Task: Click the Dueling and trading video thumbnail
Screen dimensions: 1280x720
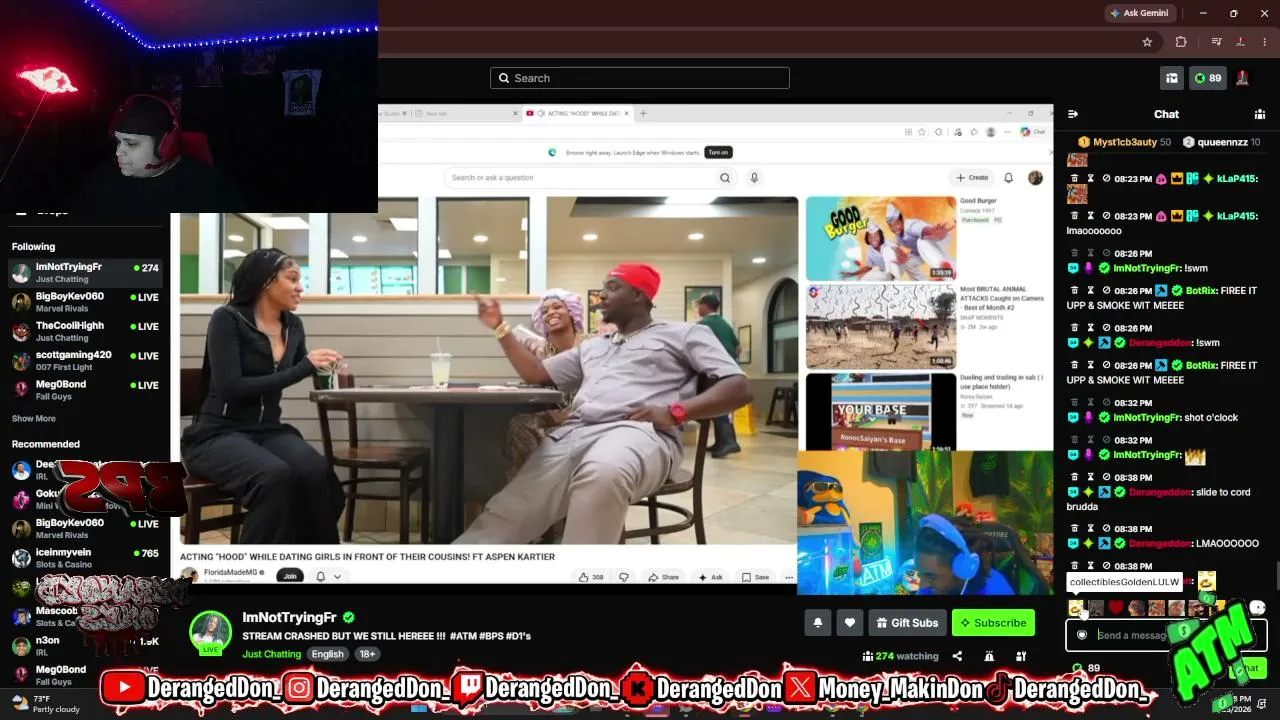Action: tap(881, 412)
